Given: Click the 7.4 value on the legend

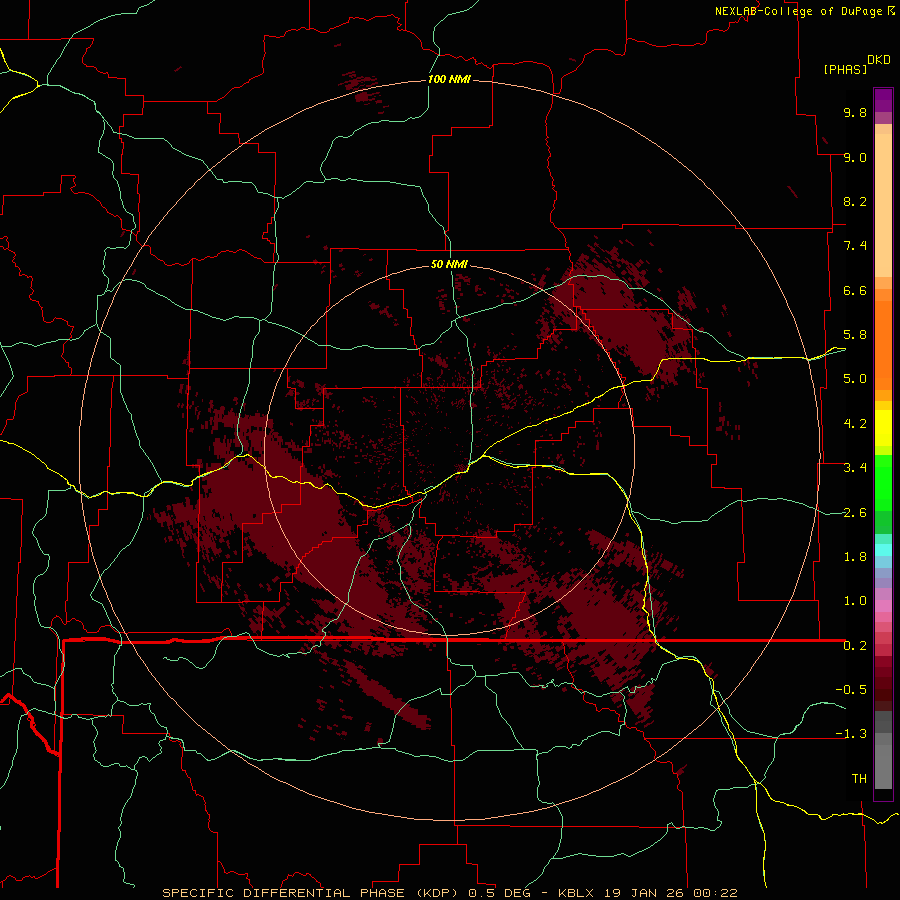Looking at the screenshot, I should click(x=855, y=246).
